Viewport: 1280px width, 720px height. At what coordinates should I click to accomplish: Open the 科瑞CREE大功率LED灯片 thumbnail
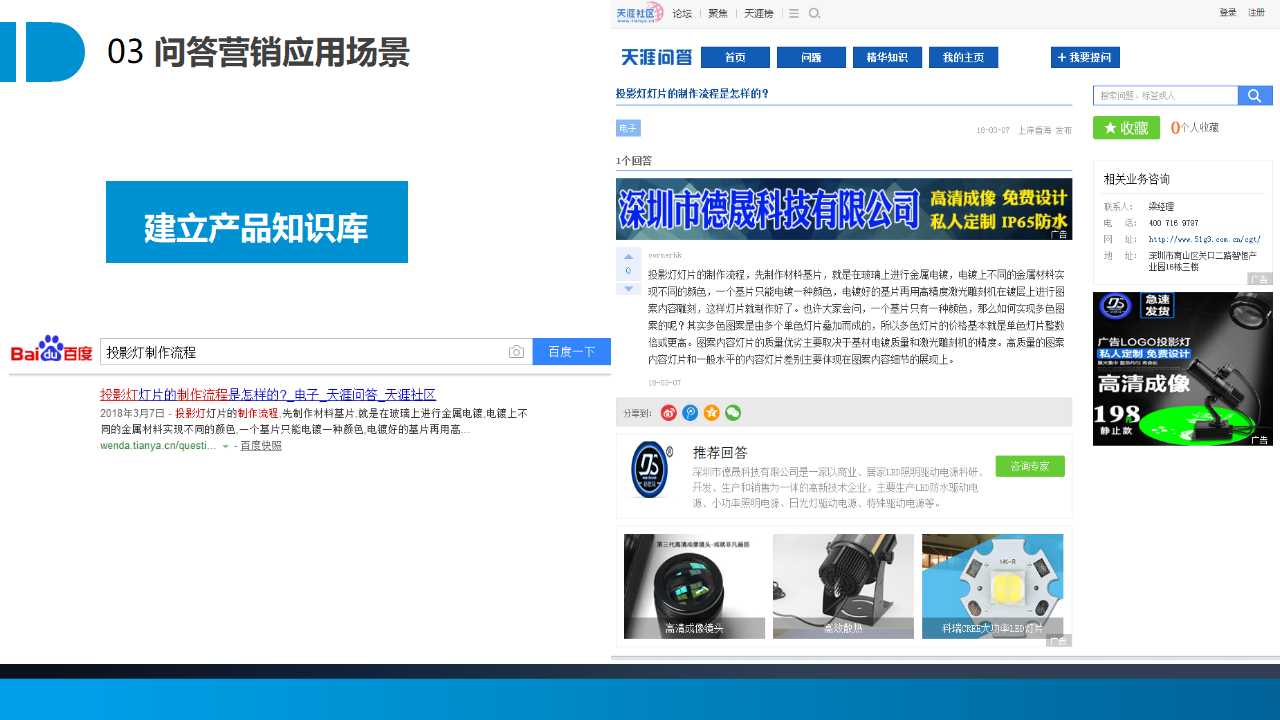point(992,586)
